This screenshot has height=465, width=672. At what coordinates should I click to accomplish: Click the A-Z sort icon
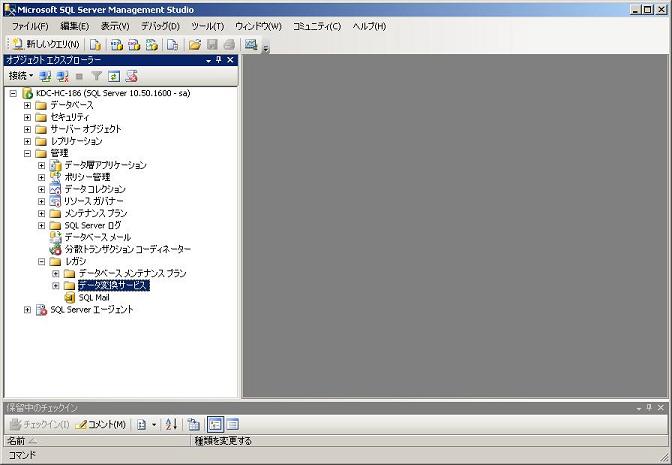[171, 424]
